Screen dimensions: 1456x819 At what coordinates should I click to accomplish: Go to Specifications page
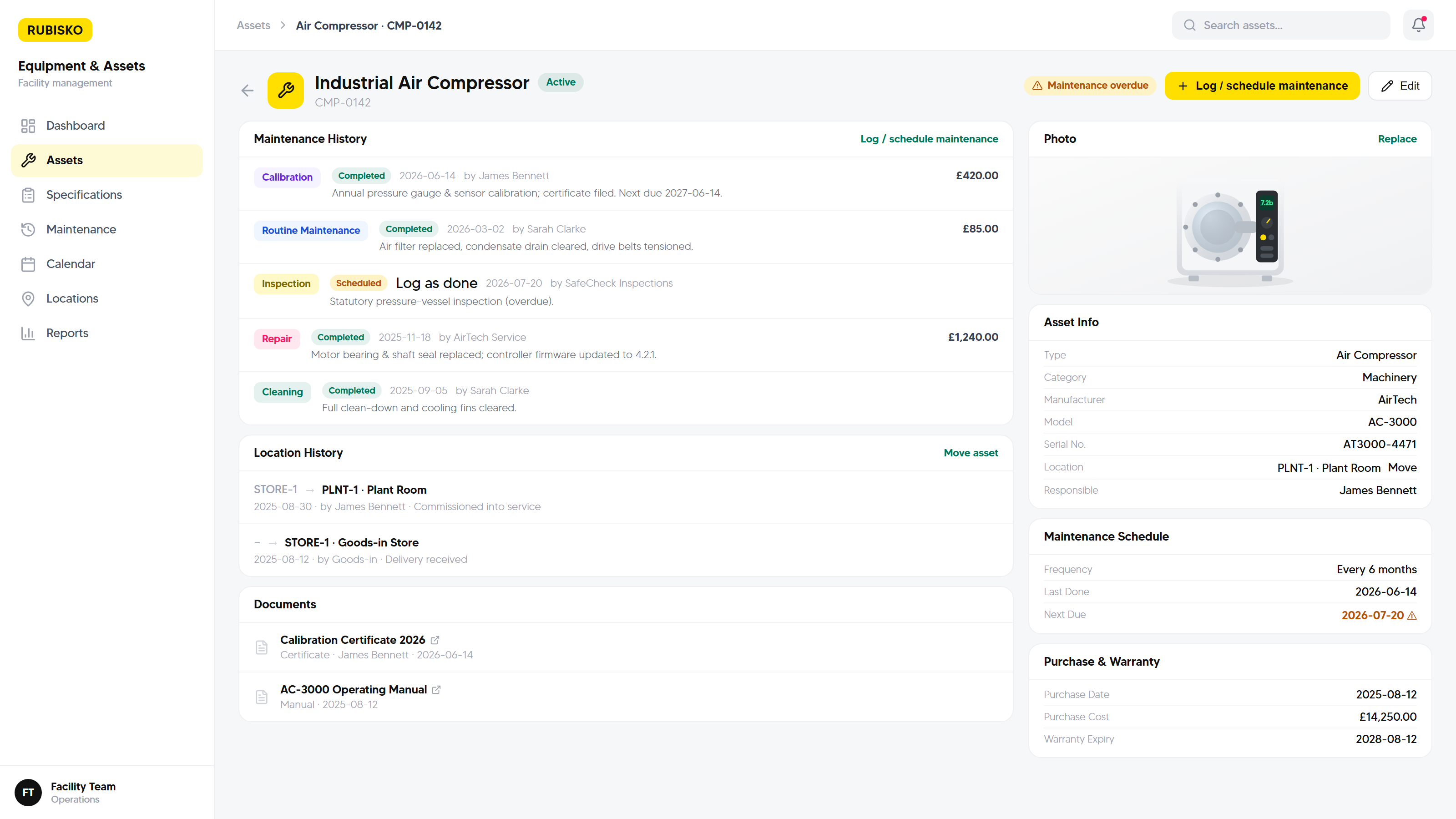(x=107, y=195)
